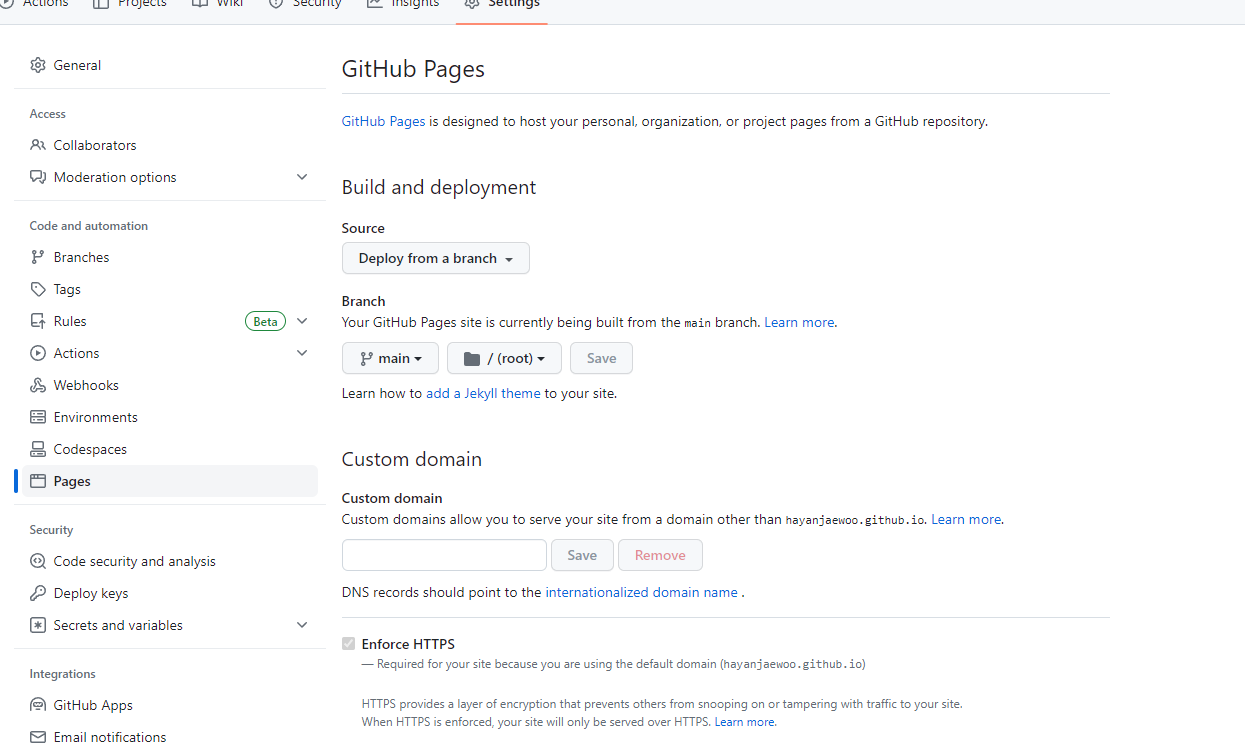Click the Webhooks icon
This screenshot has width=1245, height=750.
coord(38,385)
